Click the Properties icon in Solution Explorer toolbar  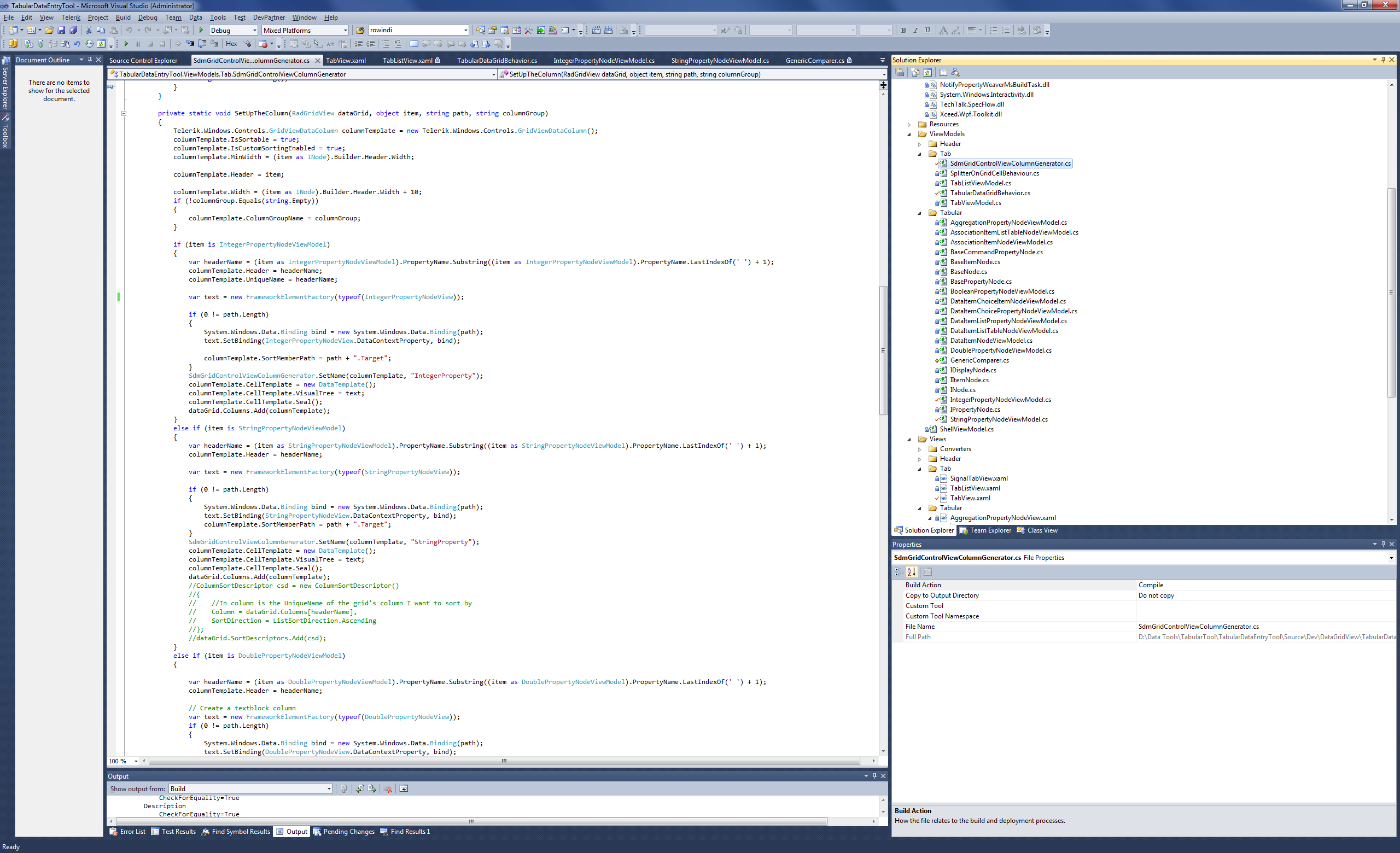point(900,72)
